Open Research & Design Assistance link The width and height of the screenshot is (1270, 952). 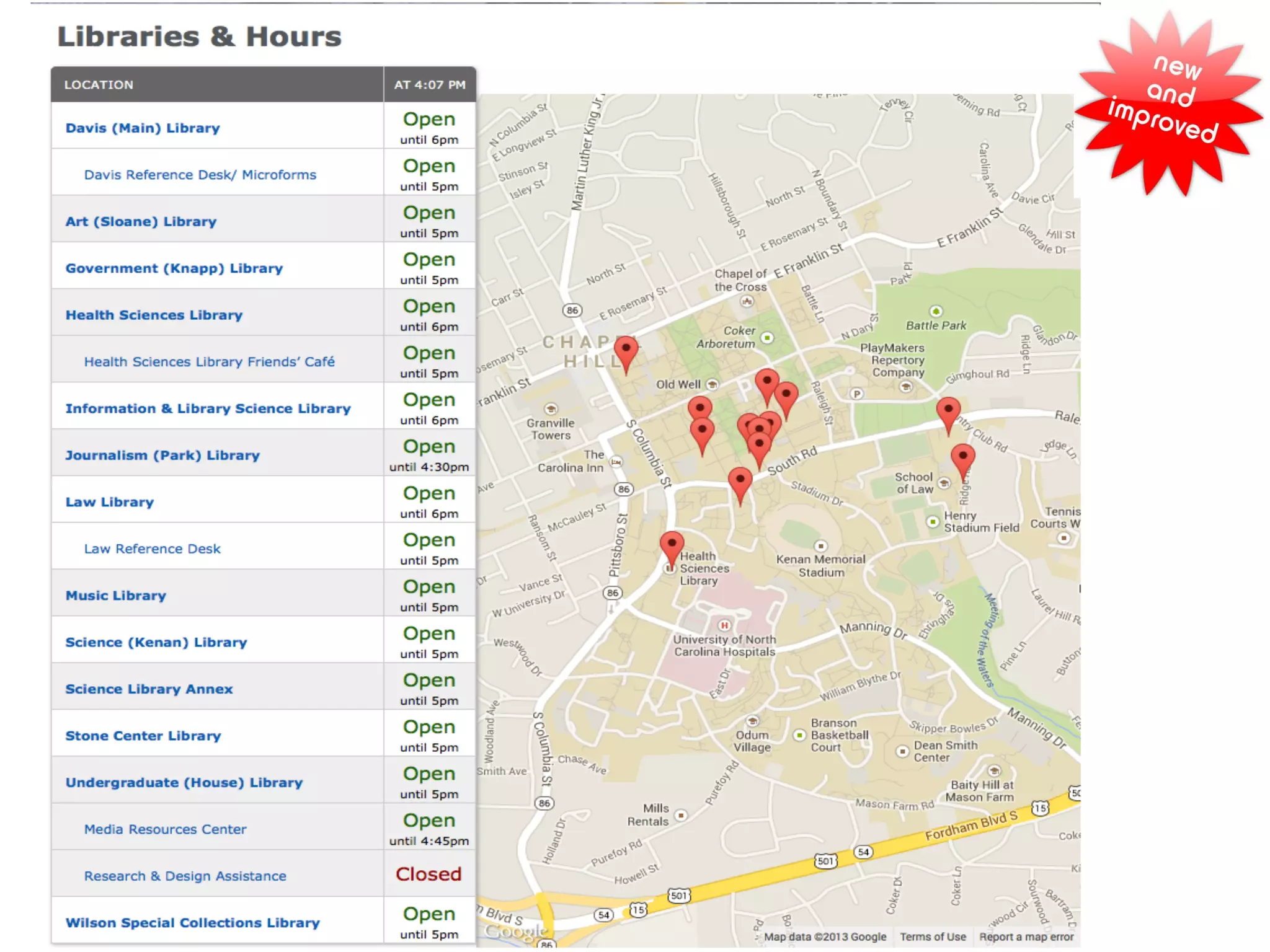click(x=185, y=876)
